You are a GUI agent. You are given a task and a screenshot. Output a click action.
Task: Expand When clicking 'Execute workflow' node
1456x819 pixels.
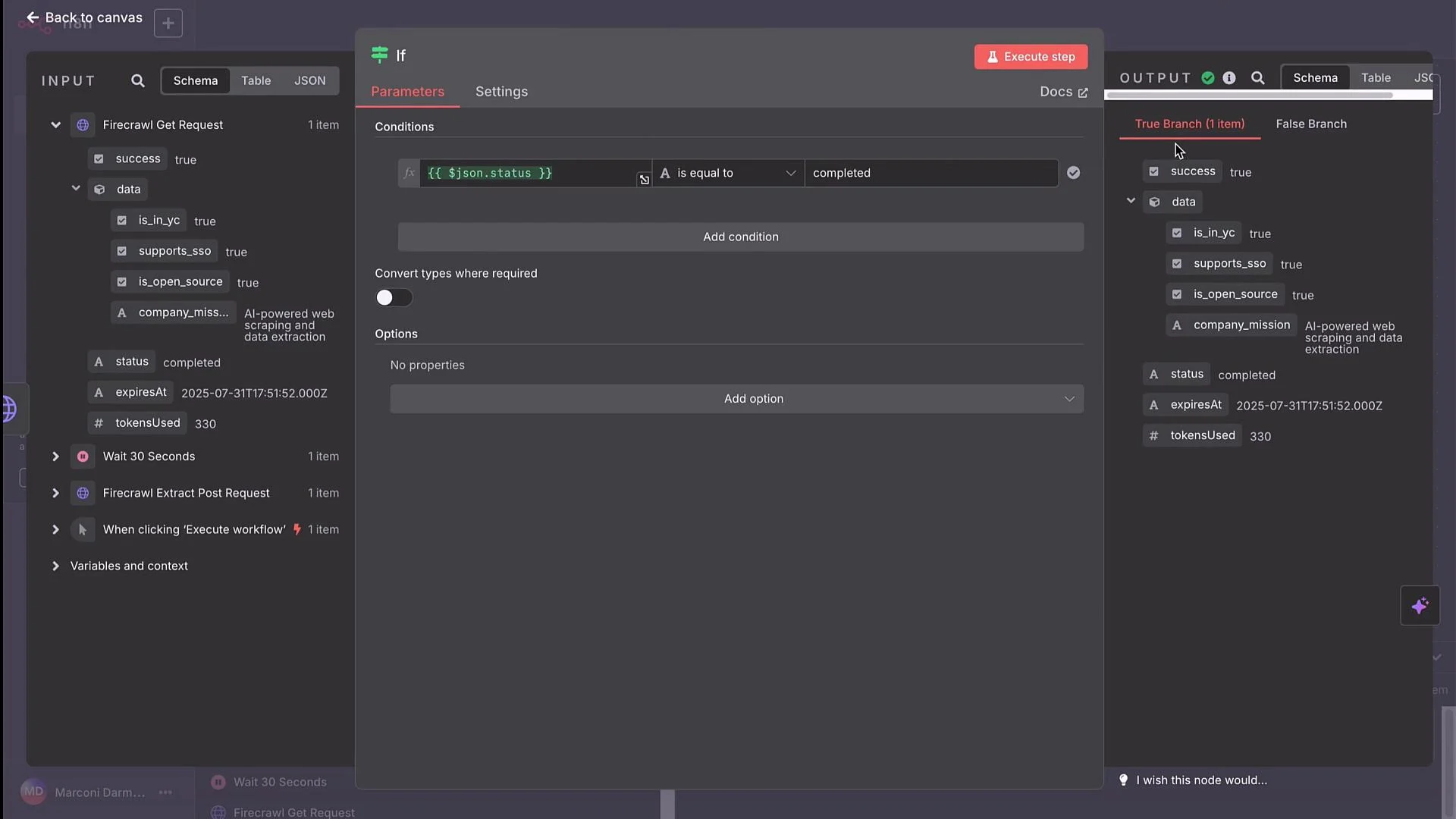55,529
